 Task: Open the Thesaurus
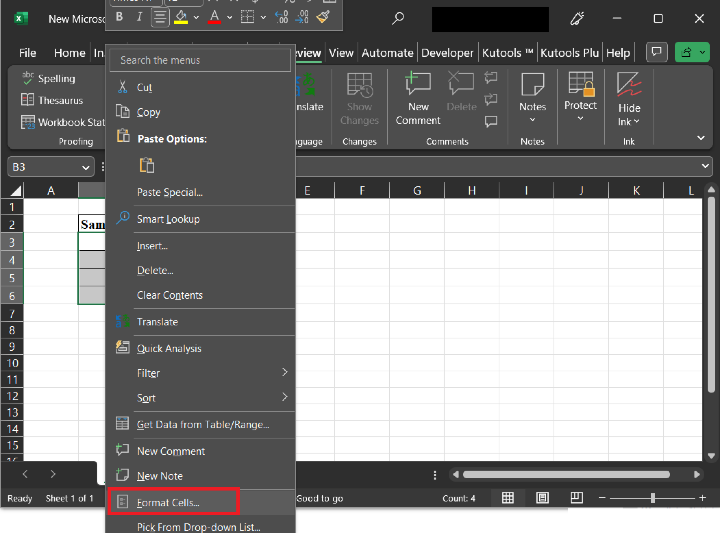(52, 100)
